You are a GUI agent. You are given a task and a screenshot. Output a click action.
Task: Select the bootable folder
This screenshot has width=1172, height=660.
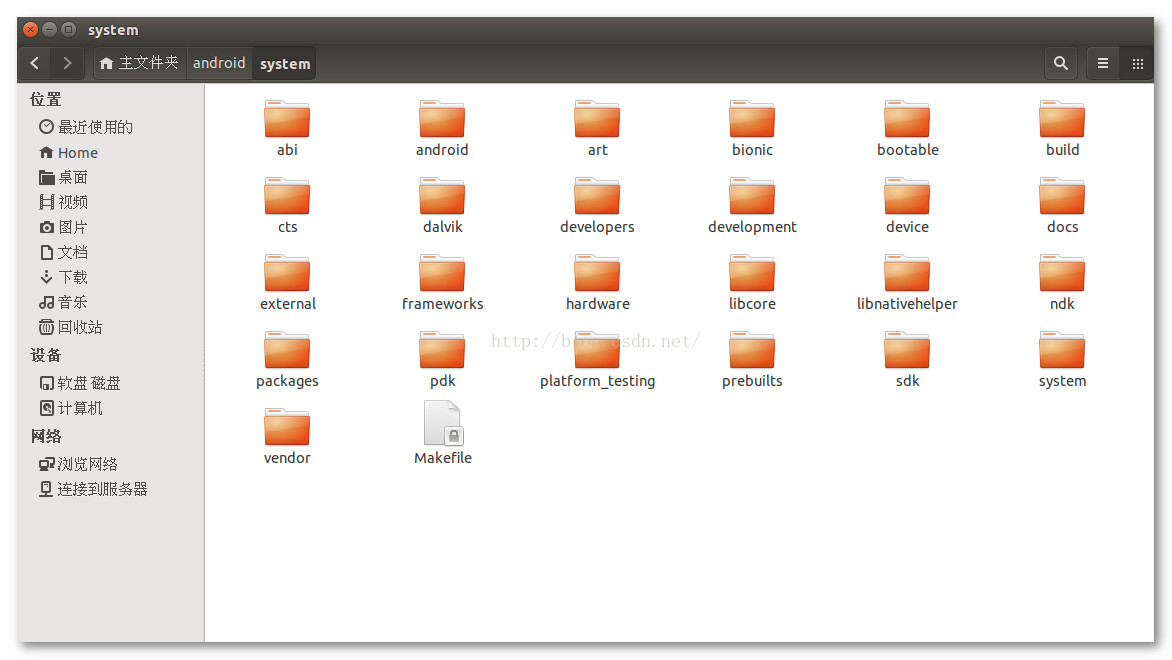click(907, 129)
